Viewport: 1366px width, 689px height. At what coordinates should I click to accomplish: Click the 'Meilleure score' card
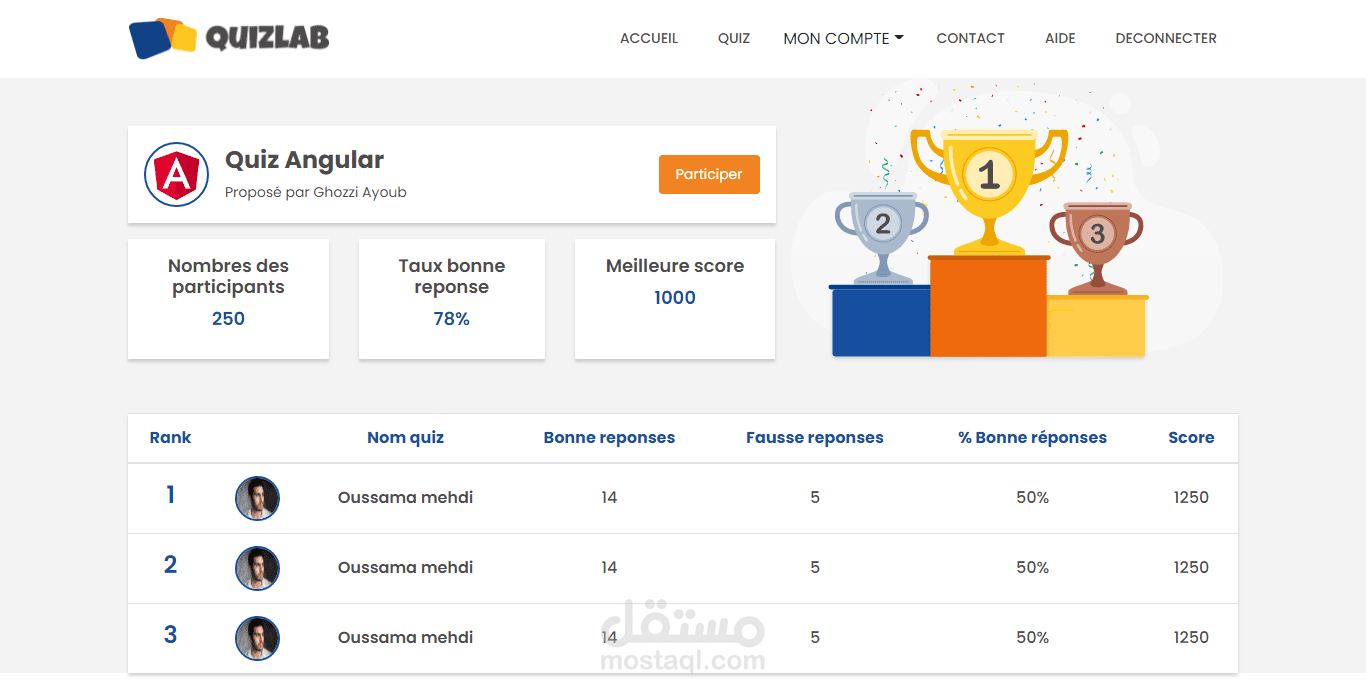tap(675, 299)
